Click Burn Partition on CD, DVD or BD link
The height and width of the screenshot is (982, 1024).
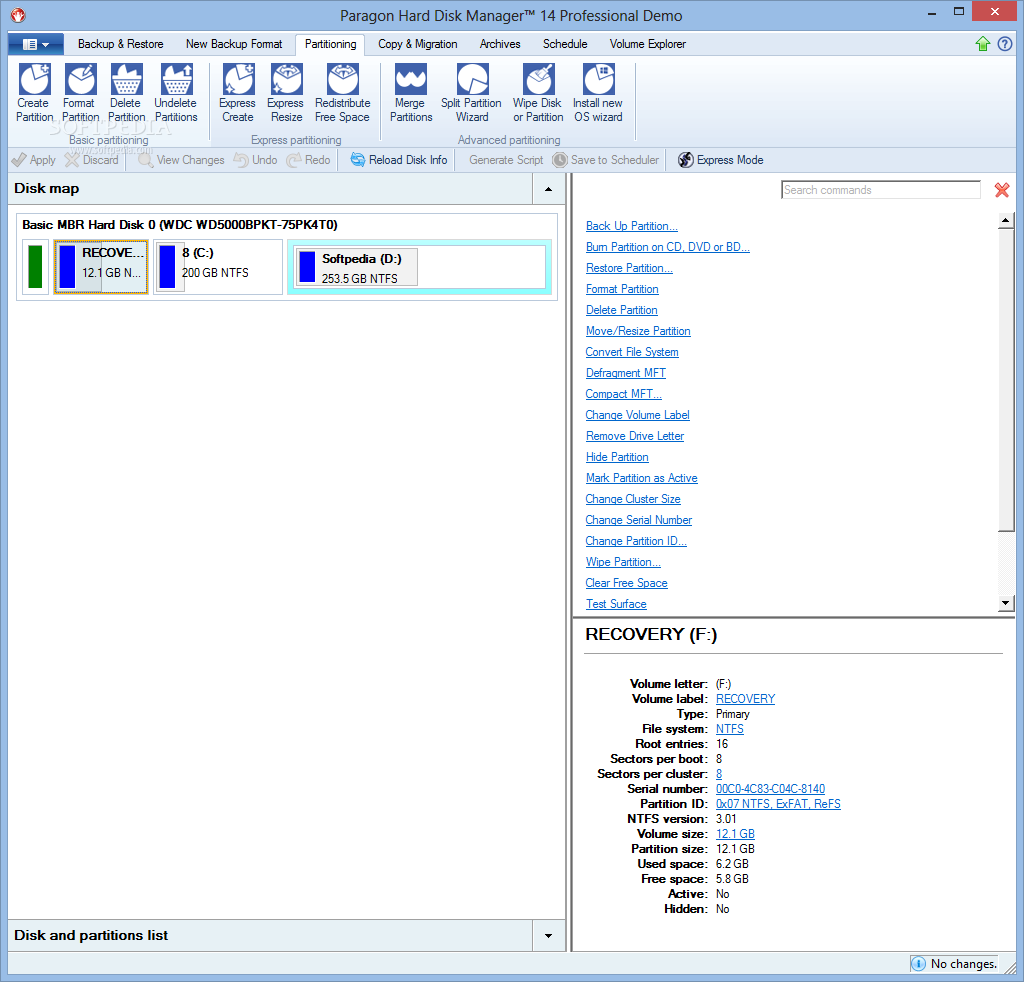[667, 247]
